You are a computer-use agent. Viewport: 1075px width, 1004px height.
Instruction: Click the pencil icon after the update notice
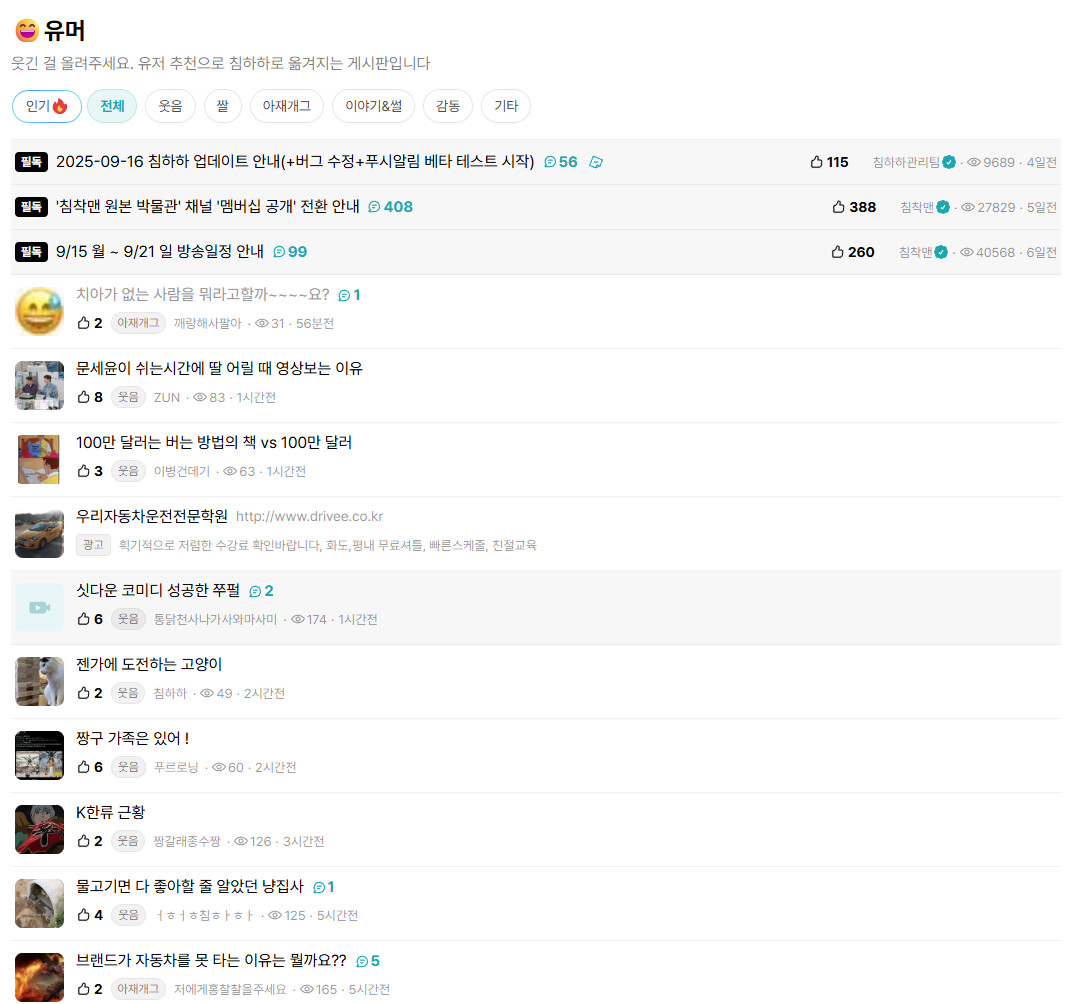596,162
